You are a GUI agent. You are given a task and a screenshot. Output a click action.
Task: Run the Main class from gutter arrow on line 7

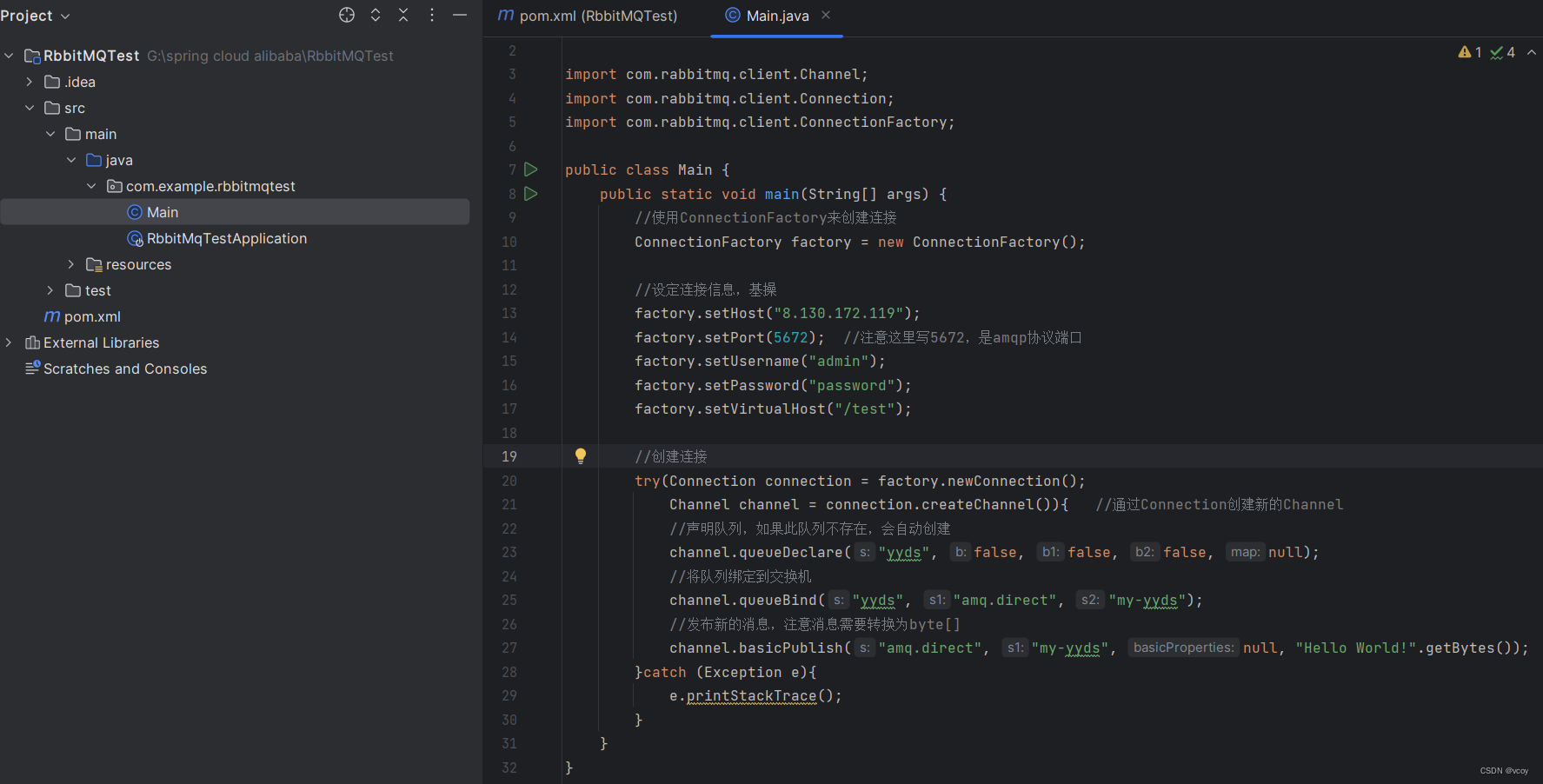[x=531, y=169]
